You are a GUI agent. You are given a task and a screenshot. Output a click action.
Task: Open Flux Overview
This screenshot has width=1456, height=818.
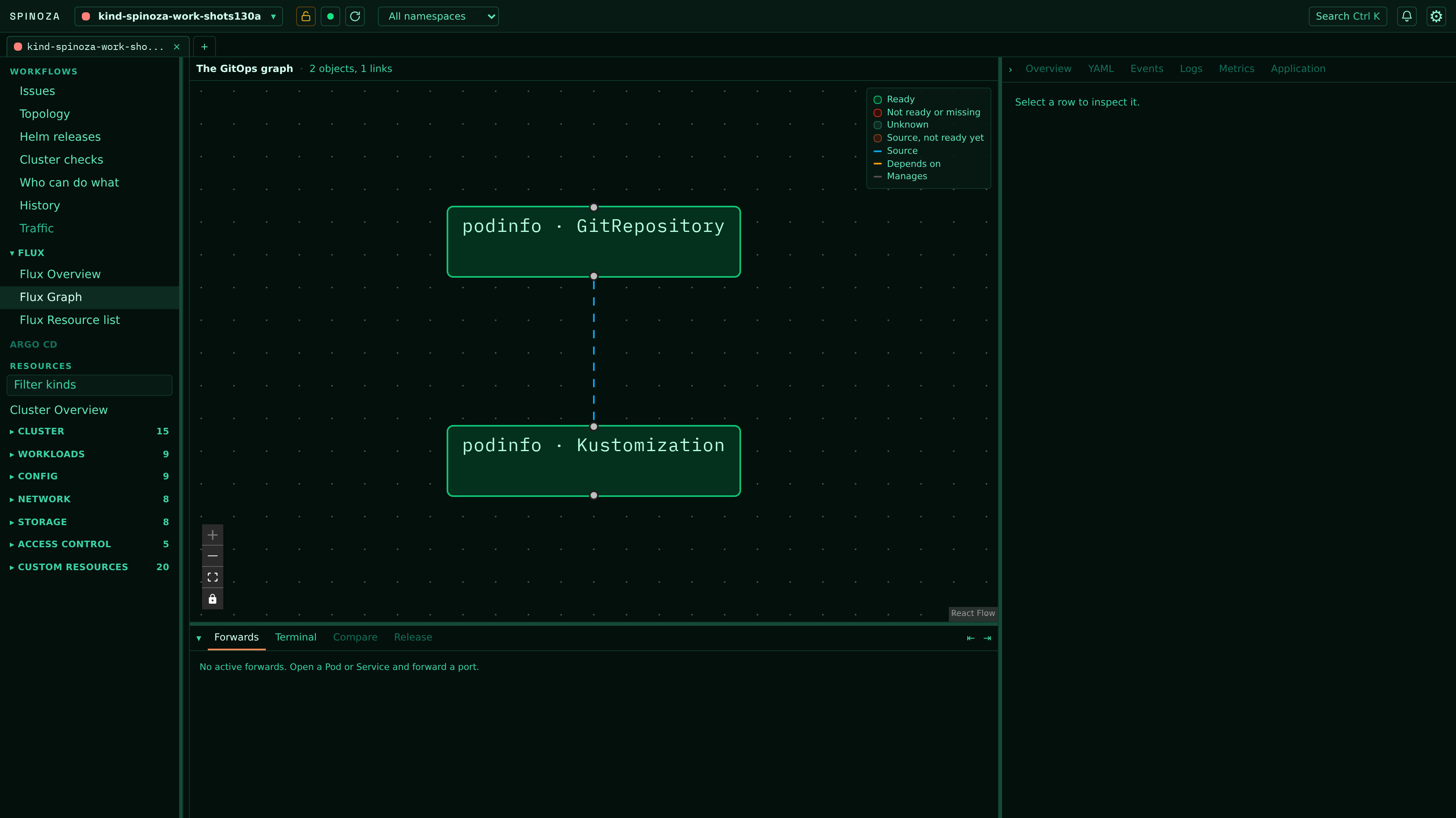tap(89, 274)
